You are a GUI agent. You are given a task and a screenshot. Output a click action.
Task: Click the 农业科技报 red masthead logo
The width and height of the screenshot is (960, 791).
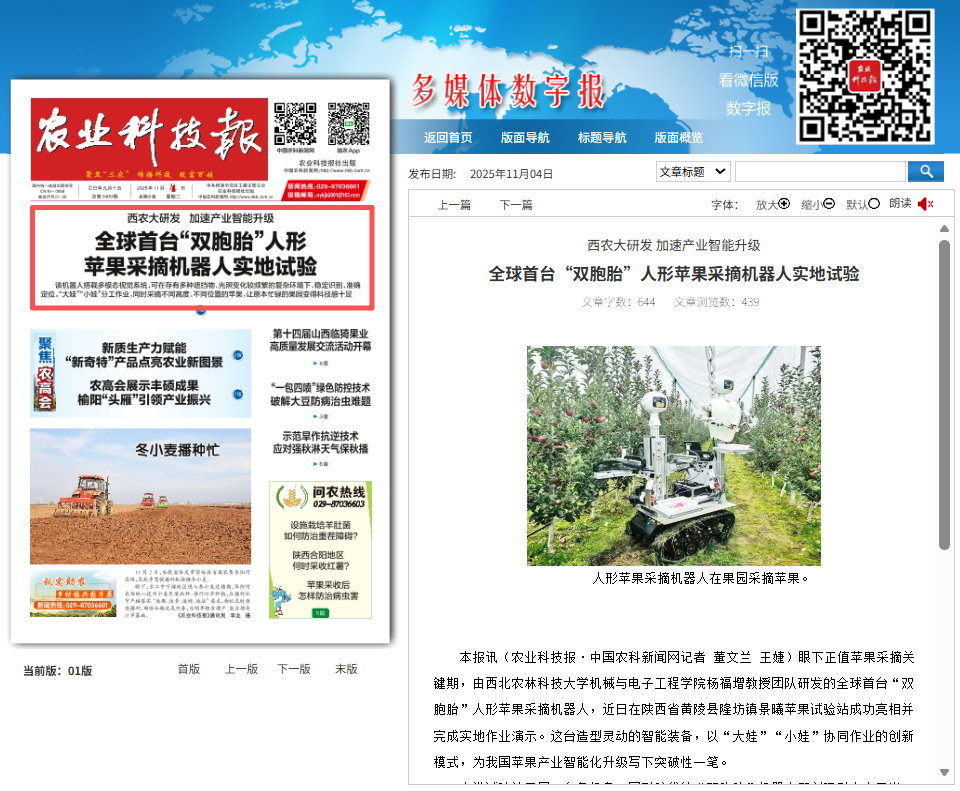point(149,138)
